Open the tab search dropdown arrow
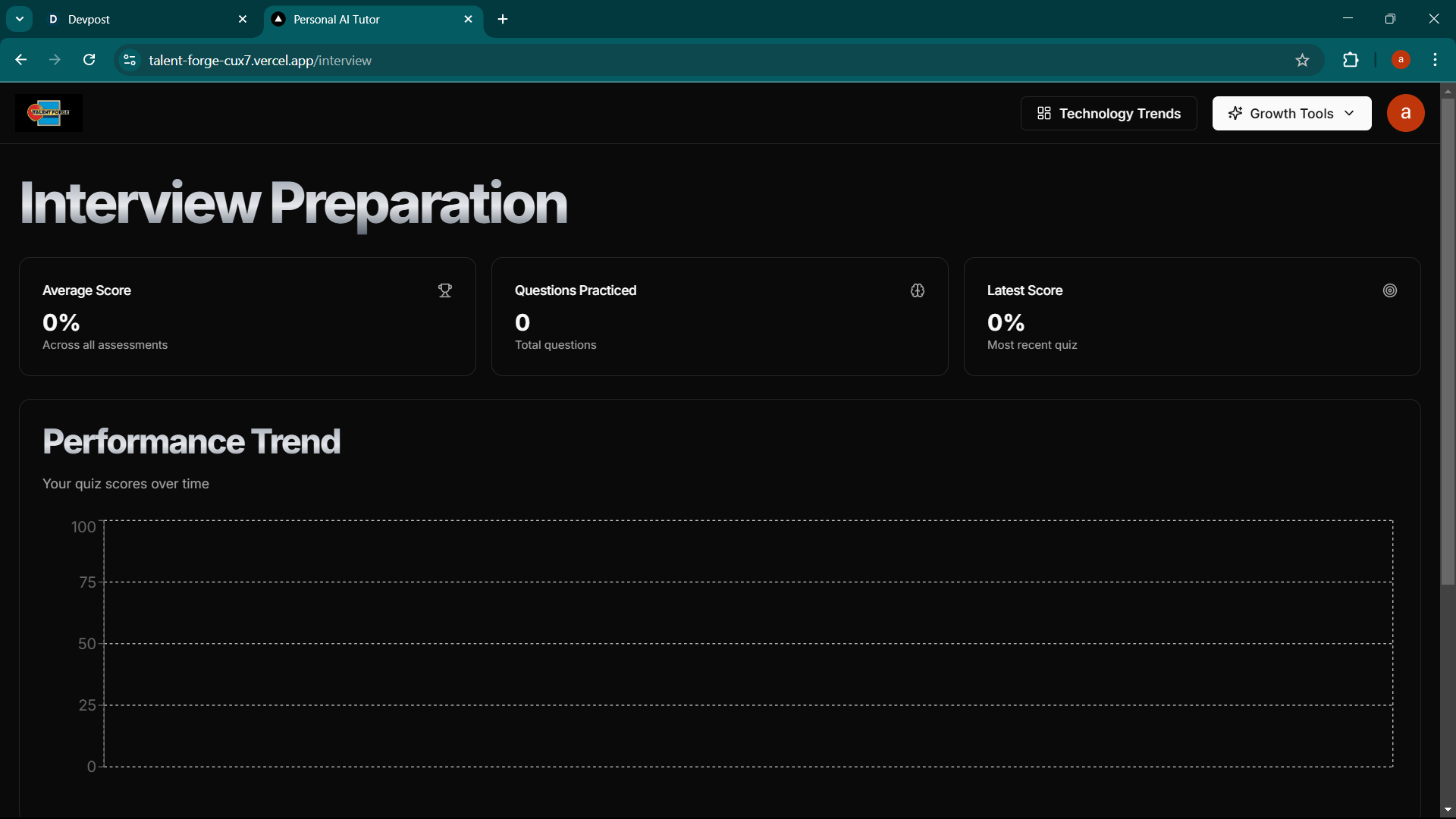The height and width of the screenshot is (819, 1456). (20, 19)
